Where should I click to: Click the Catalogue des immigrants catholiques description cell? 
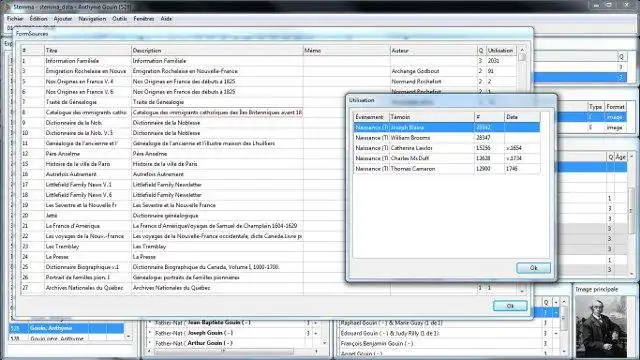click(217, 112)
